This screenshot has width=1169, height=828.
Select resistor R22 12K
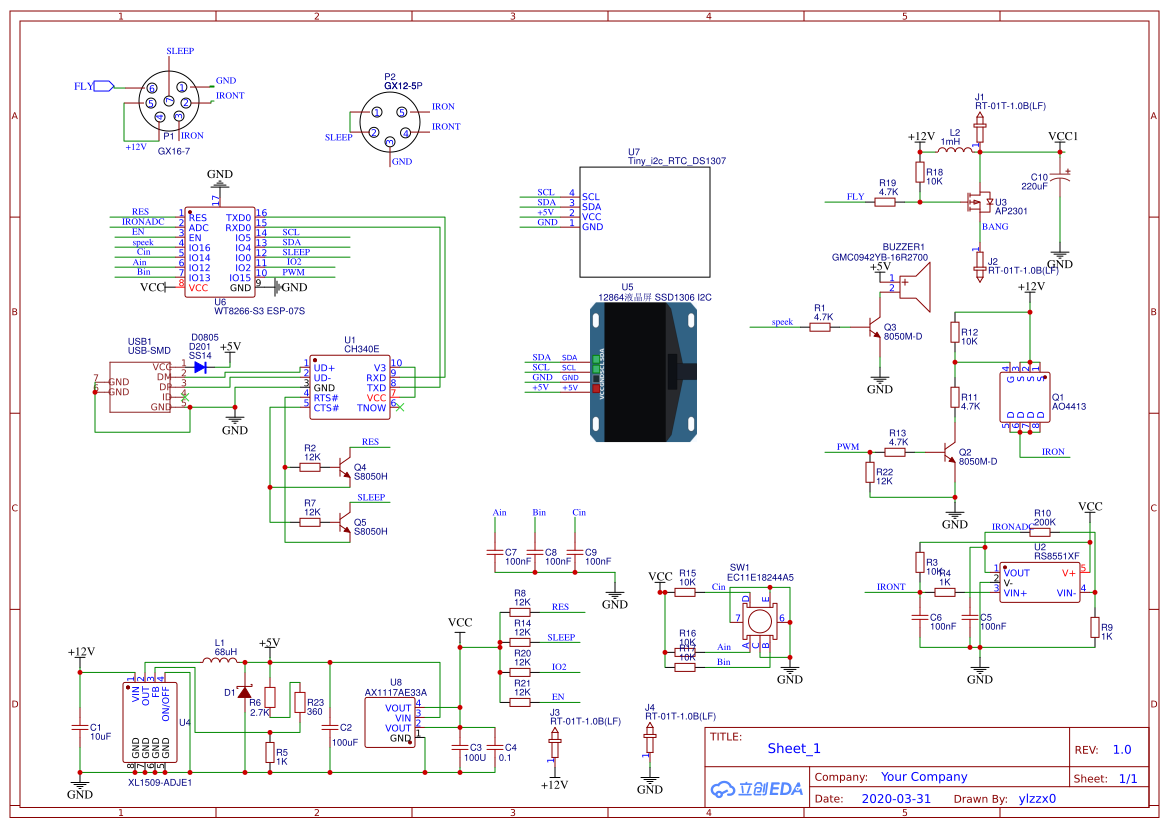pyautogui.click(x=870, y=472)
